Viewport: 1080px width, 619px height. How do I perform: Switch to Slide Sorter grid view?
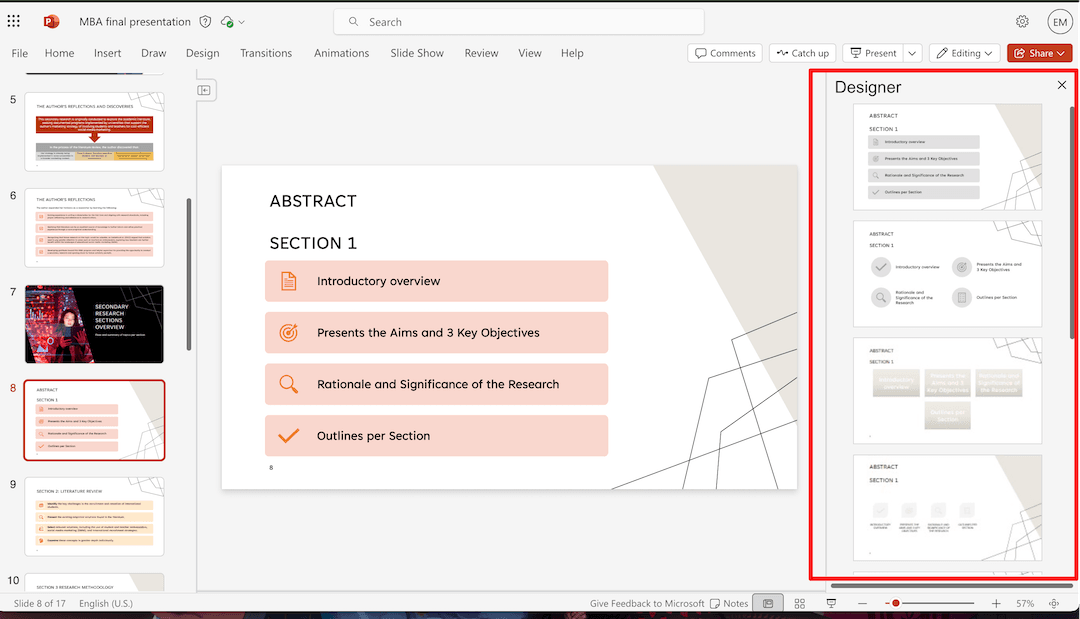pyautogui.click(x=799, y=603)
